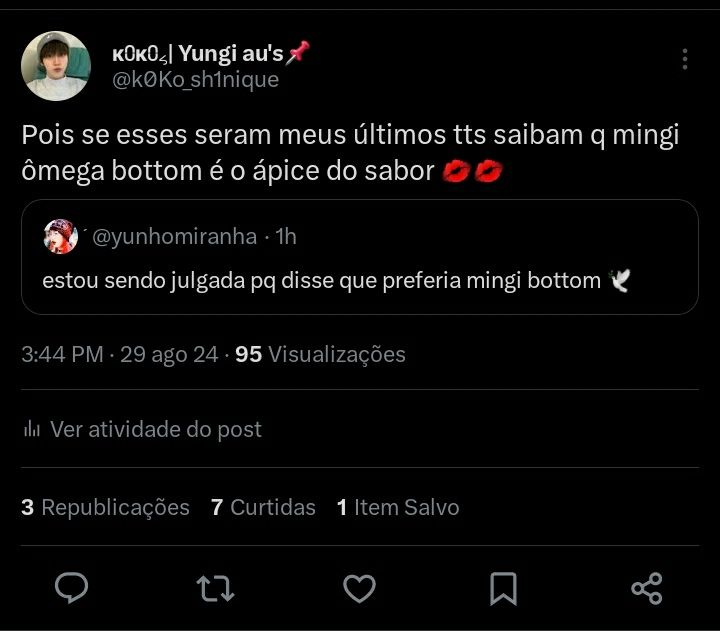Click the post author's profile avatar

[x=56, y=66]
